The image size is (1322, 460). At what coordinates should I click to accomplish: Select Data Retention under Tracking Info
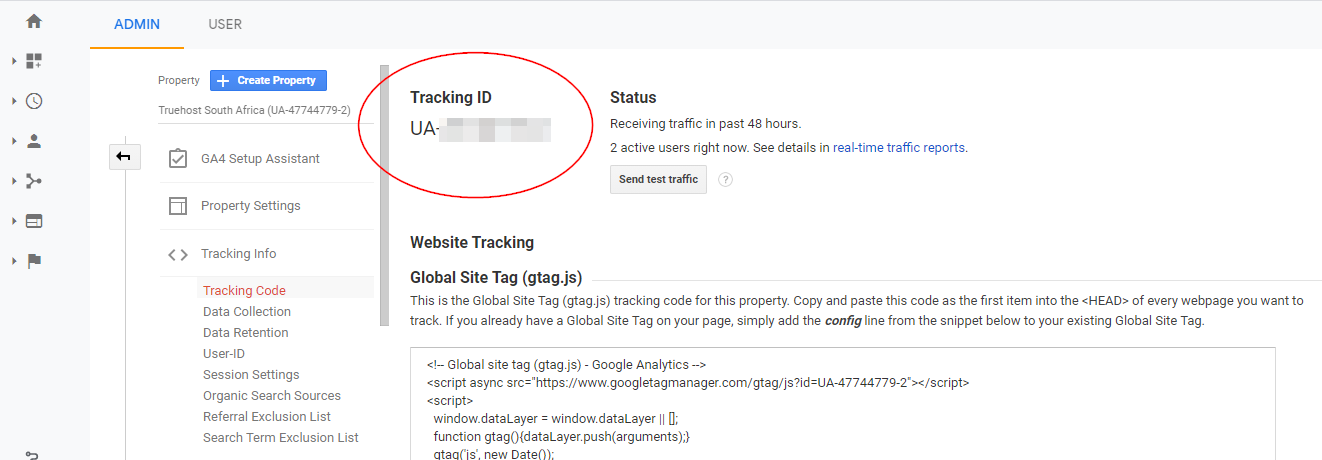[245, 333]
